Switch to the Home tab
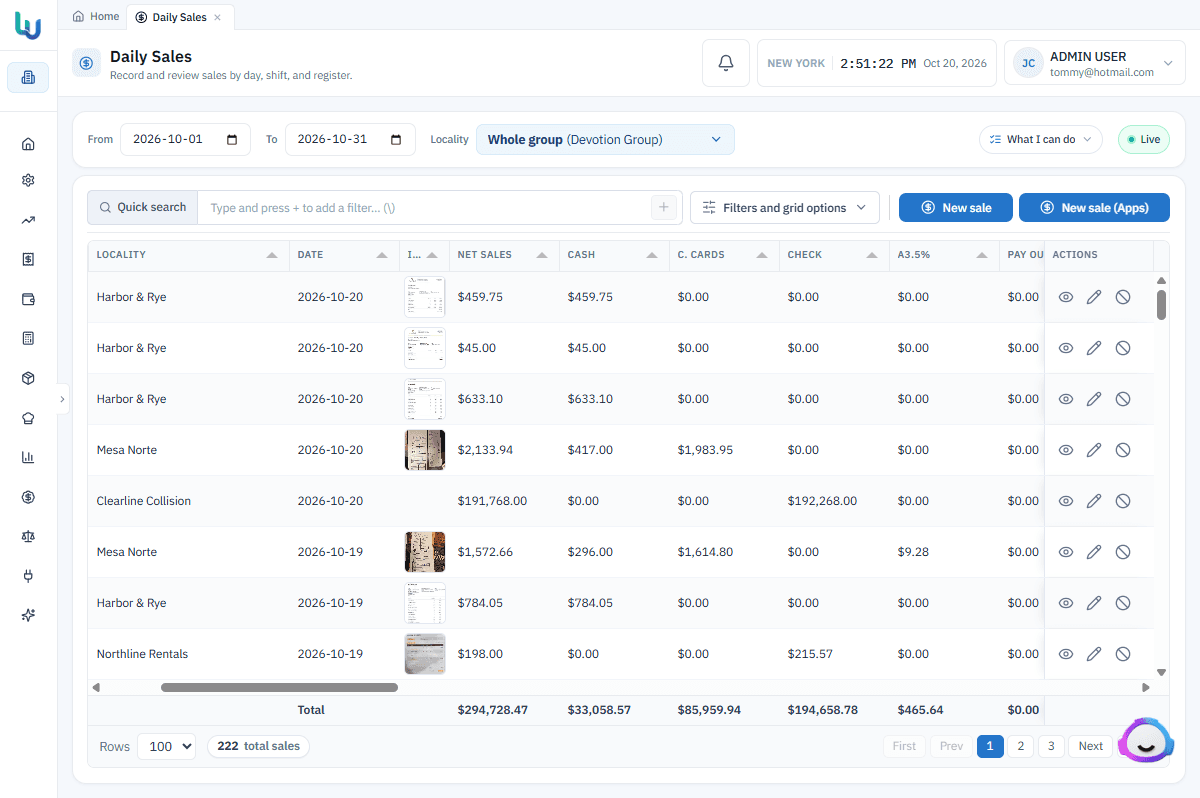This screenshot has height=798, width=1200. (x=96, y=16)
